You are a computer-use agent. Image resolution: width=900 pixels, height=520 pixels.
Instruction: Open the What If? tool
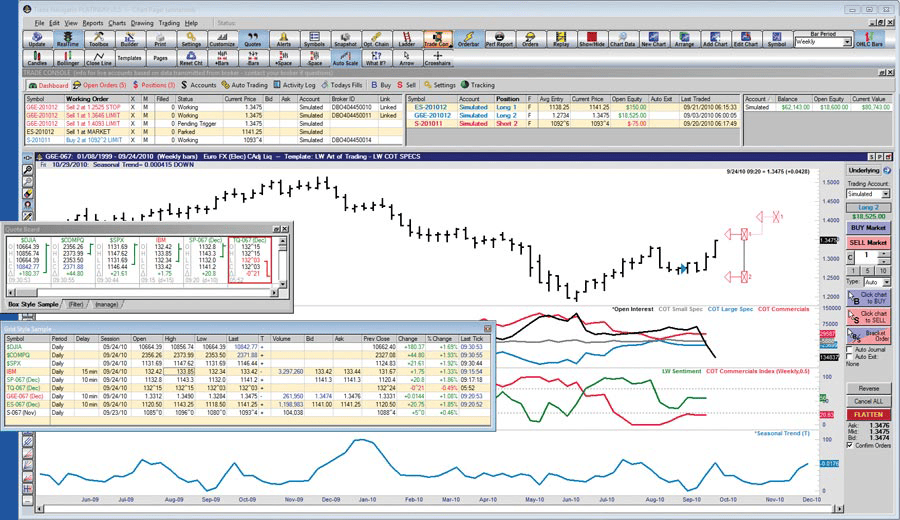click(x=376, y=58)
